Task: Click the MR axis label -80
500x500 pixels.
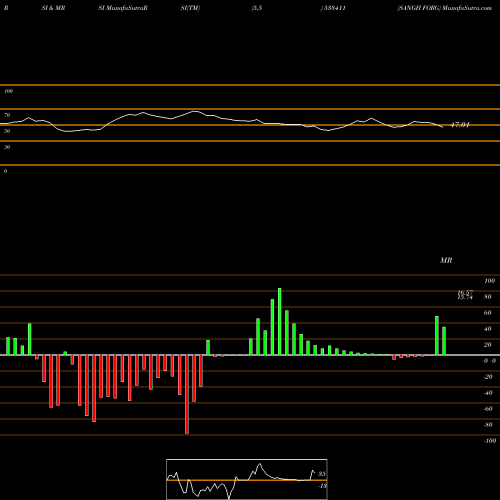Action: point(488,425)
